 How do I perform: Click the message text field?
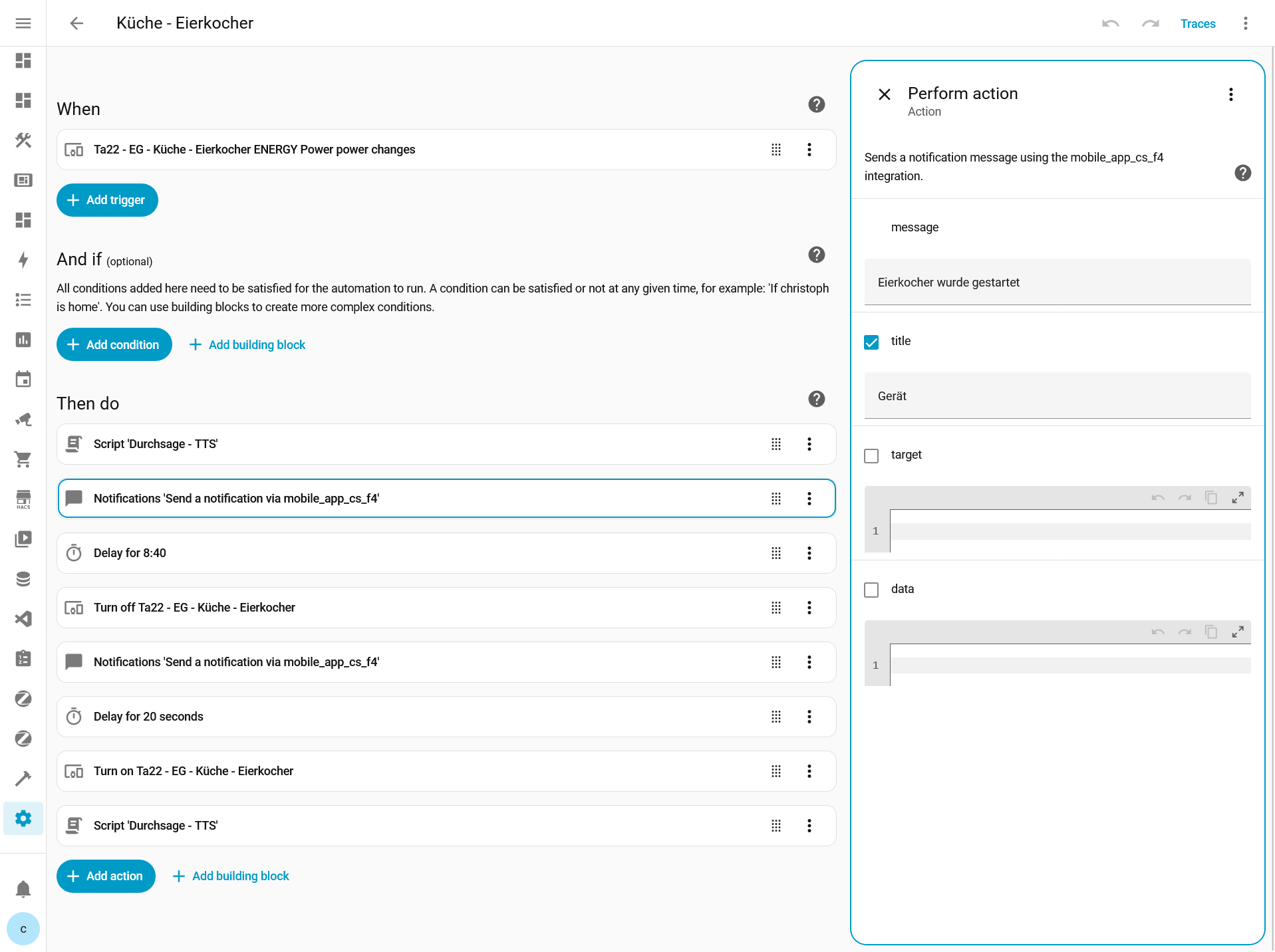pos(1057,283)
